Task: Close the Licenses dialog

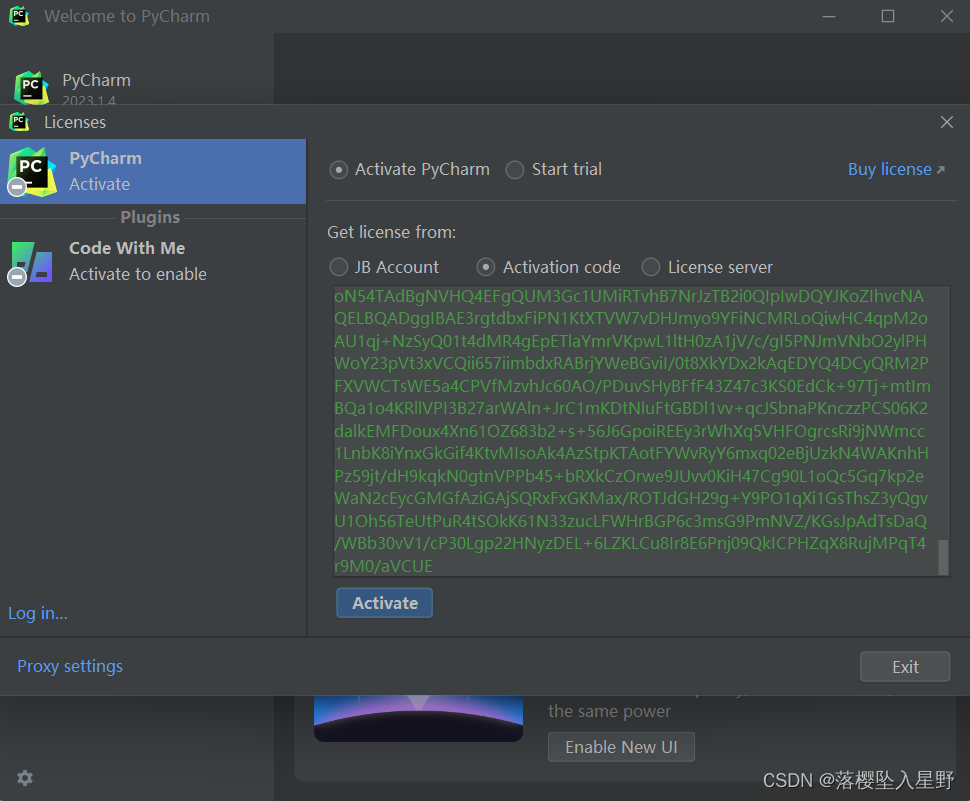Action: (x=946, y=122)
